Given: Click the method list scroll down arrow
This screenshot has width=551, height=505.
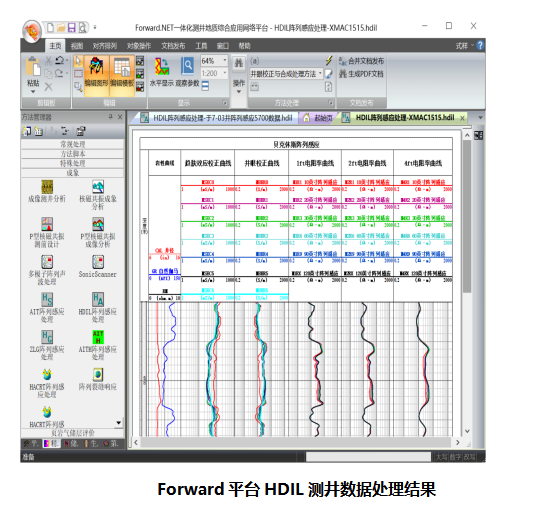Looking at the screenshot, I should coord(119,423).
